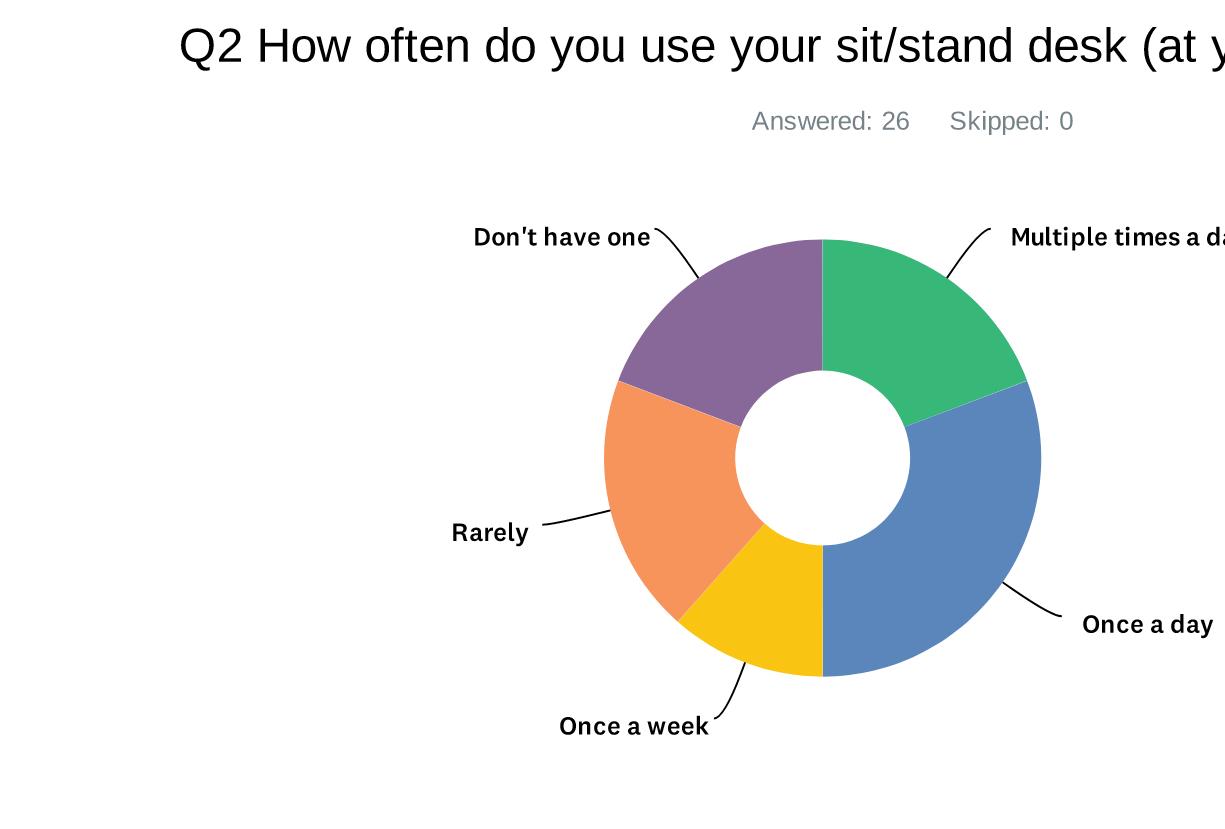Click the leader line to Once a day
Screen dimensions: 1225x829
pos(1033,601)
